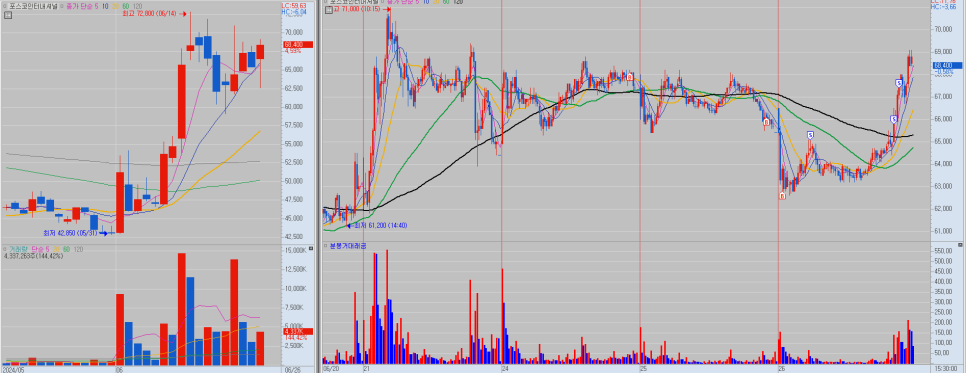Image resolution: width=966 pixels, height=373 pixels.
Task: Click the small square before 종가 단순 in daily chart
Action: pos(62,6)
